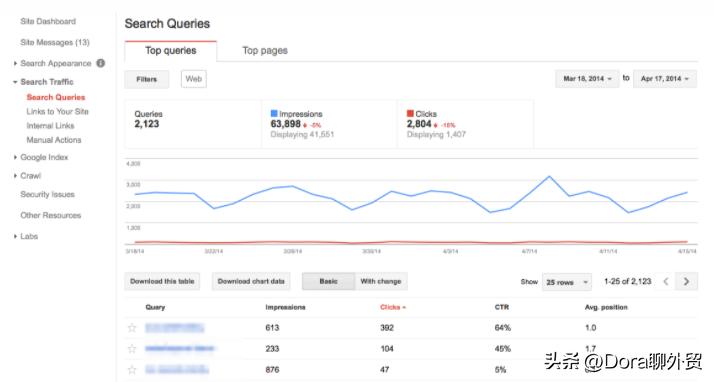Open Other Resources page
The width and height of the screenshot is (714, 382).
[x=51, y=215]
